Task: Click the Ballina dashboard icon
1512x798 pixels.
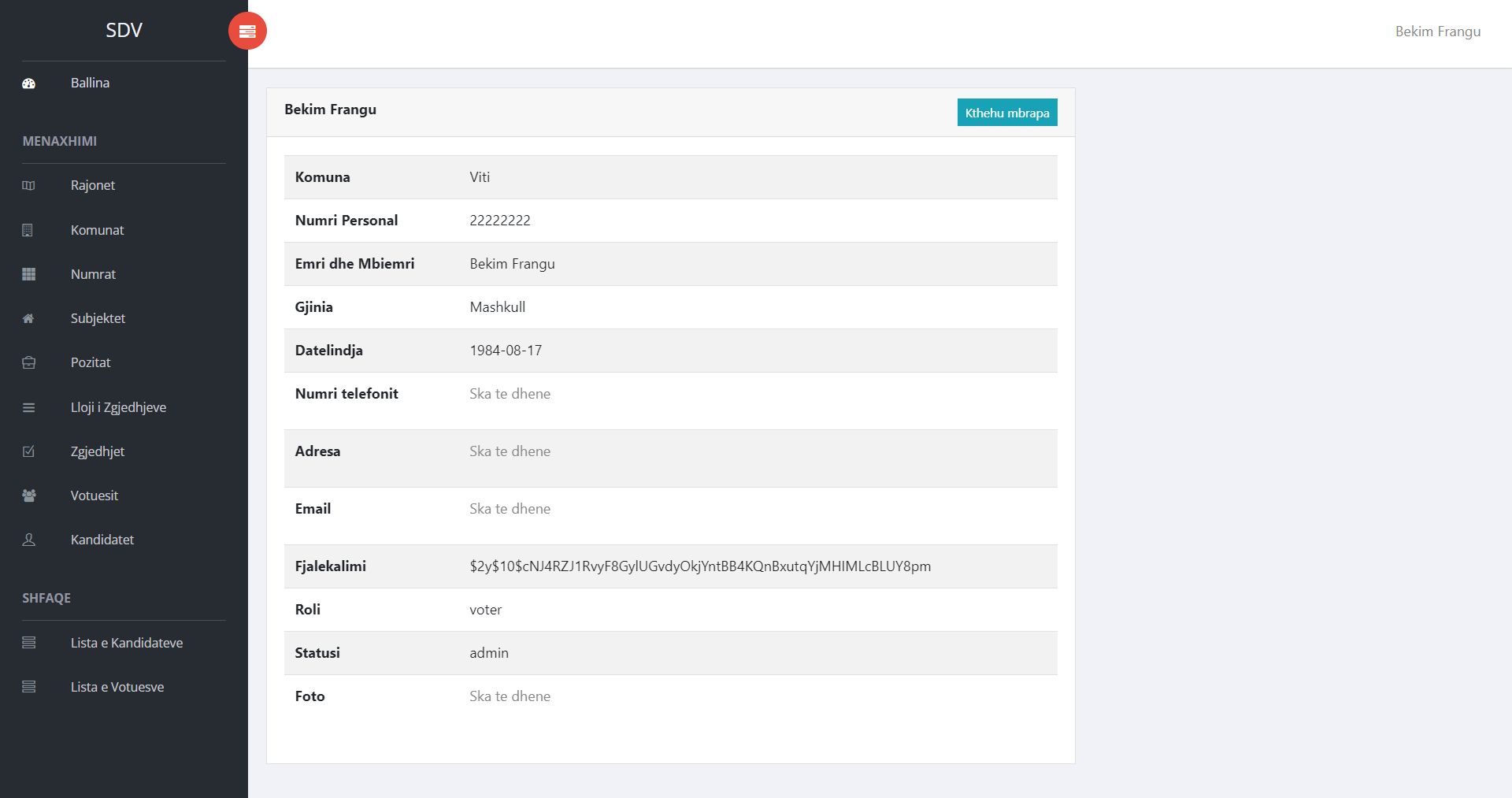Action: [x=28, y=83]
